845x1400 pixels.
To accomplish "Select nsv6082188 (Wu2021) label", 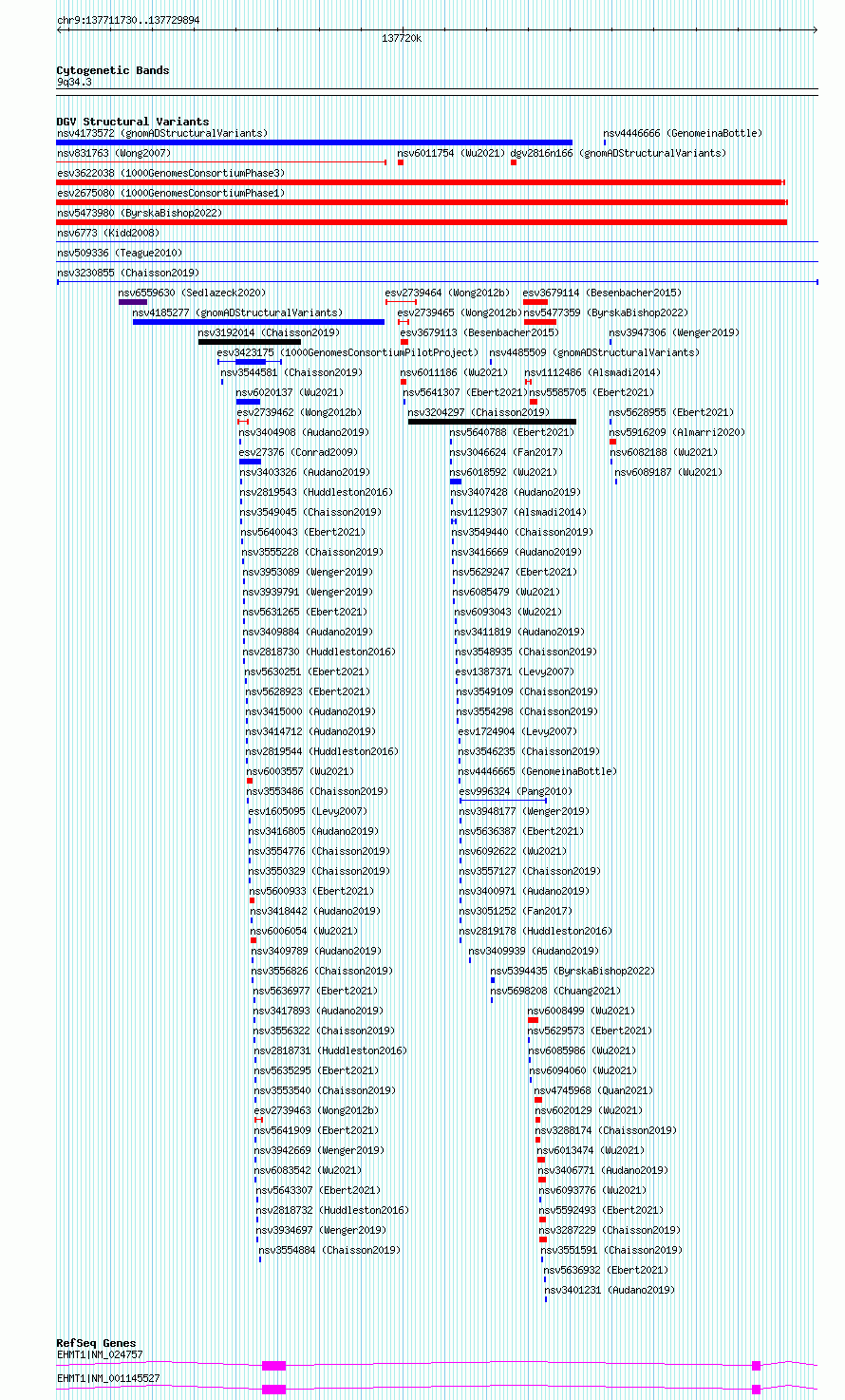I will (x=664, y=453).
